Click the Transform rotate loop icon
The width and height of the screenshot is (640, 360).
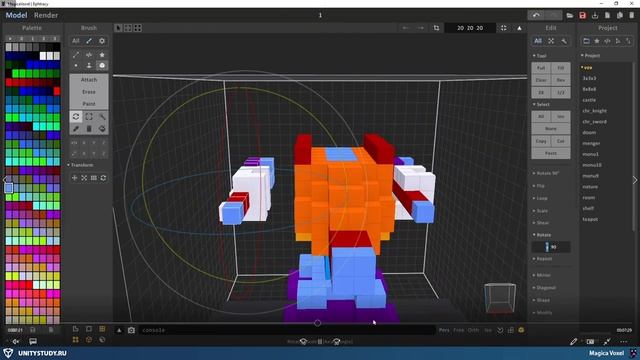(x=103, y=178)
